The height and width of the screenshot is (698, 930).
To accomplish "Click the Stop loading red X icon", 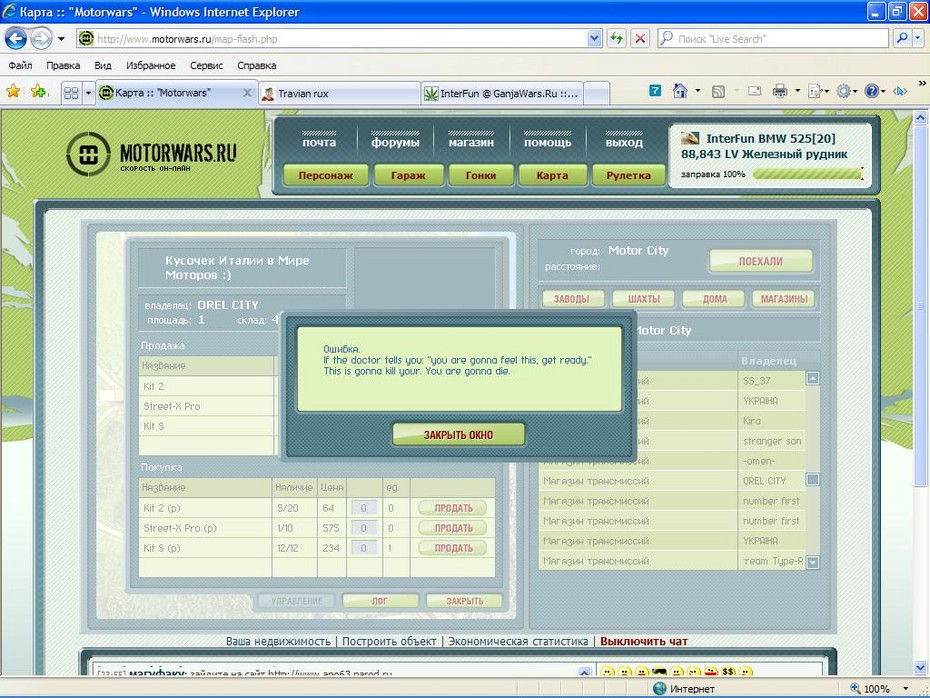I will pyautogui.click(x=640, y=39).
